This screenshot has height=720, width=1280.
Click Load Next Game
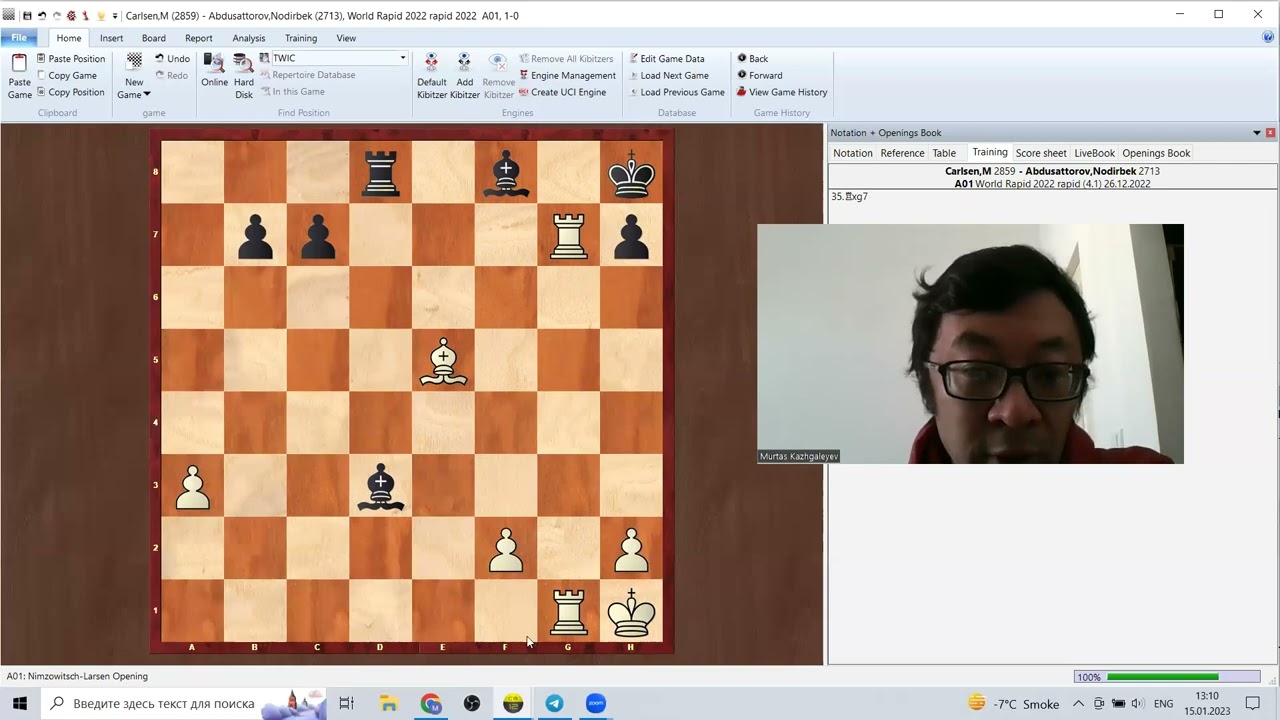point(668,75)
